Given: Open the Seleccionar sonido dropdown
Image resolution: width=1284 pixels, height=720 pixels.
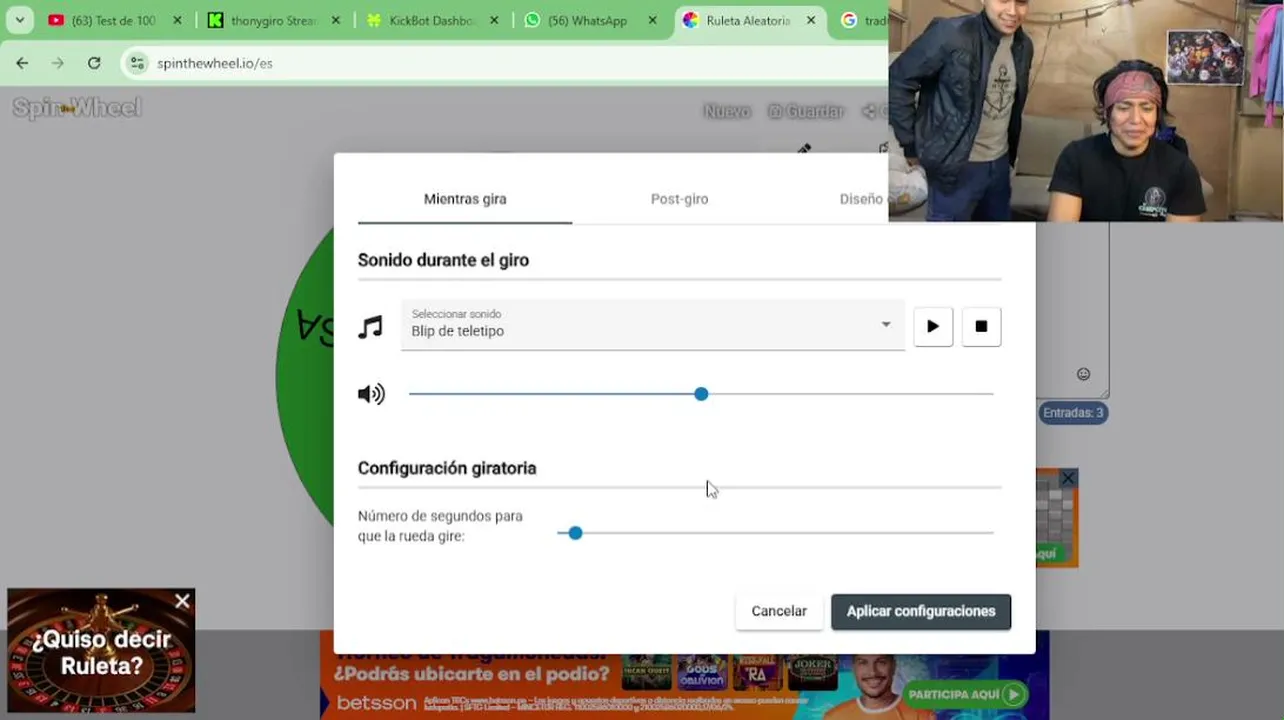Looking at the screenshot, I should click(x=653, y=325).
